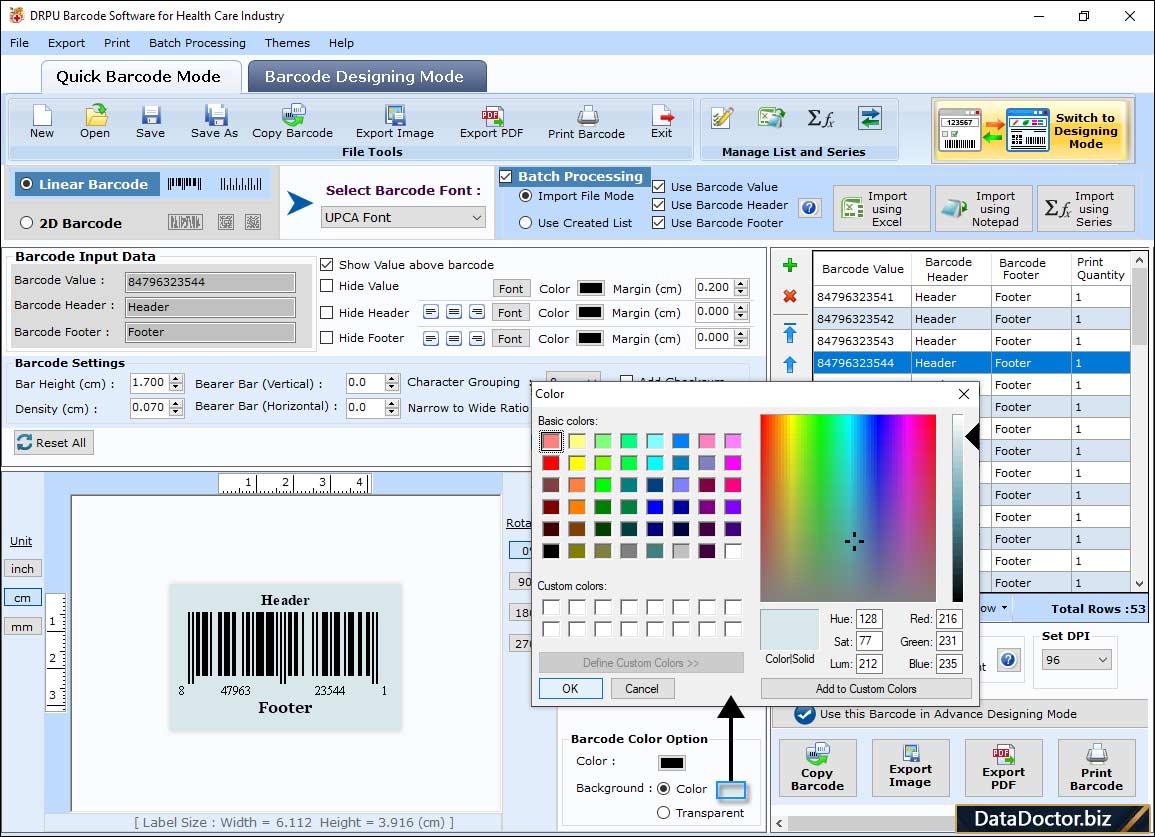This screenshot has width=1155, height=837.
Task: Click the Barcode Value input field
Action: point(210,281)
